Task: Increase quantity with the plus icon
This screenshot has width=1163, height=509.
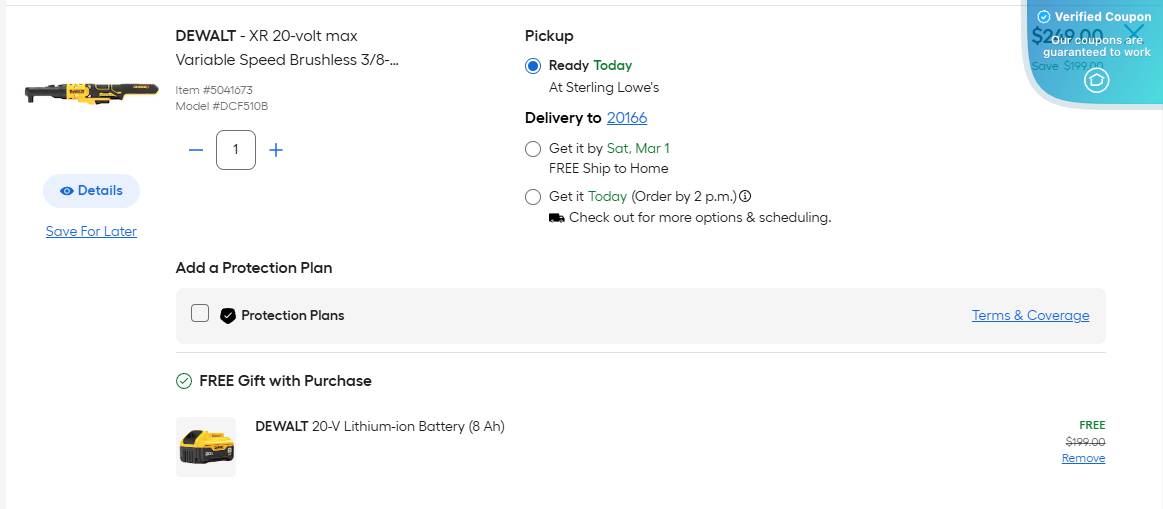Action: pos(276,150)
